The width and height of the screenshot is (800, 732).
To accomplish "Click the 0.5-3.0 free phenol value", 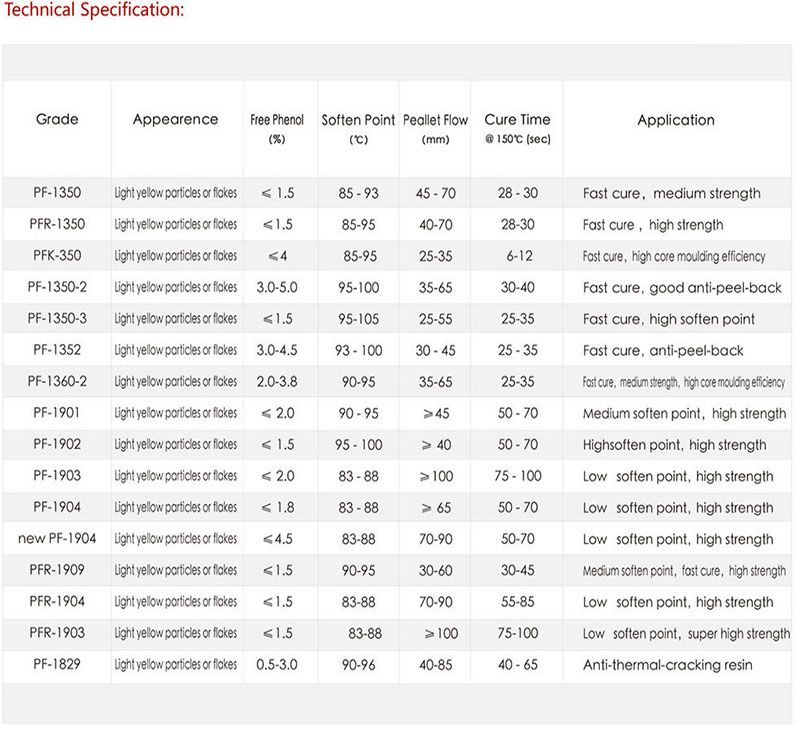I will tap(279, 665).
